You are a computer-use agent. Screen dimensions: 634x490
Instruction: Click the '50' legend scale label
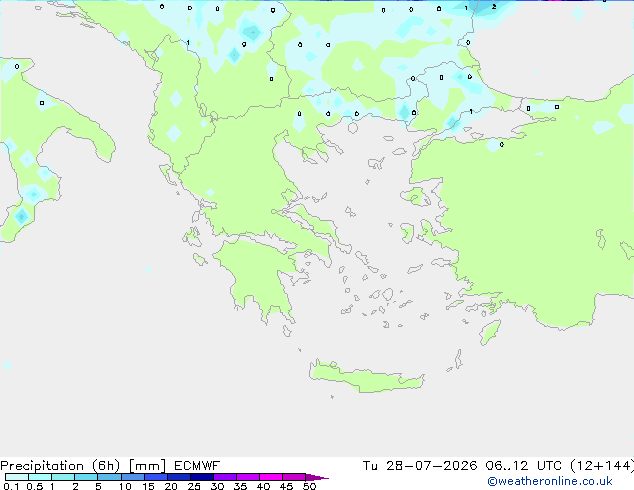click(309, 486)
